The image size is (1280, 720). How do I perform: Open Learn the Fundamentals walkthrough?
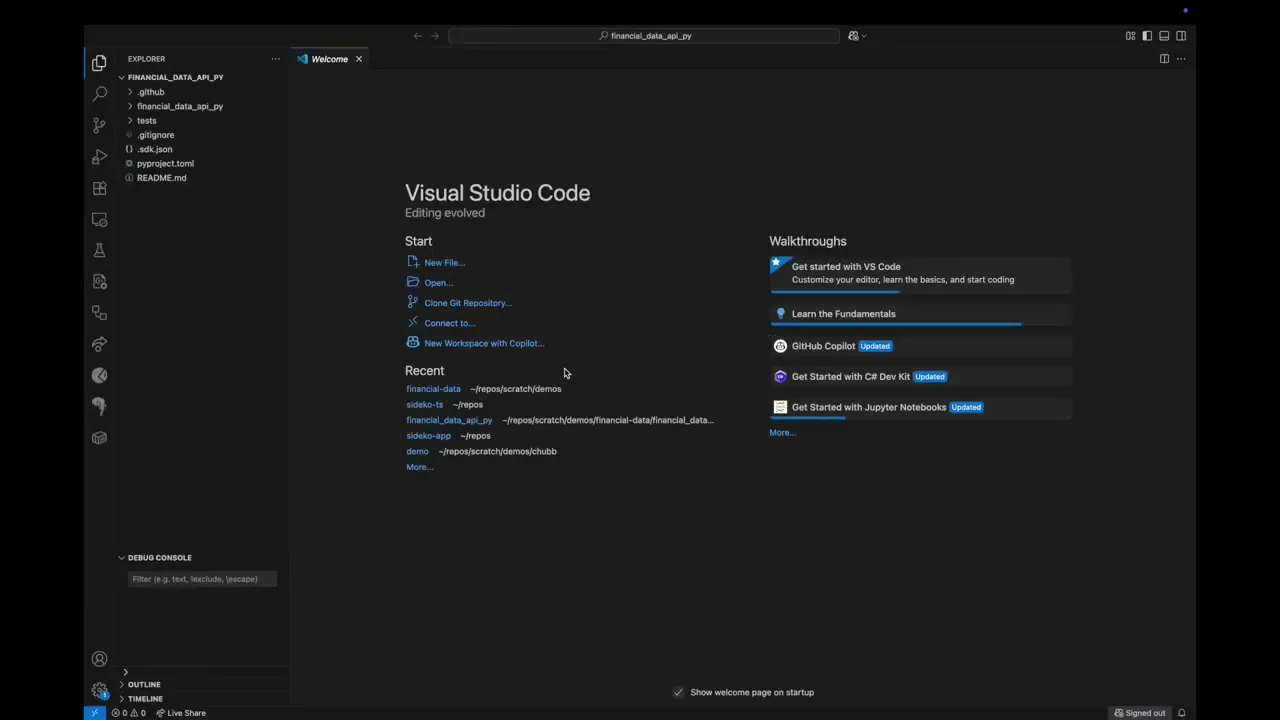[x=920, y=314]
